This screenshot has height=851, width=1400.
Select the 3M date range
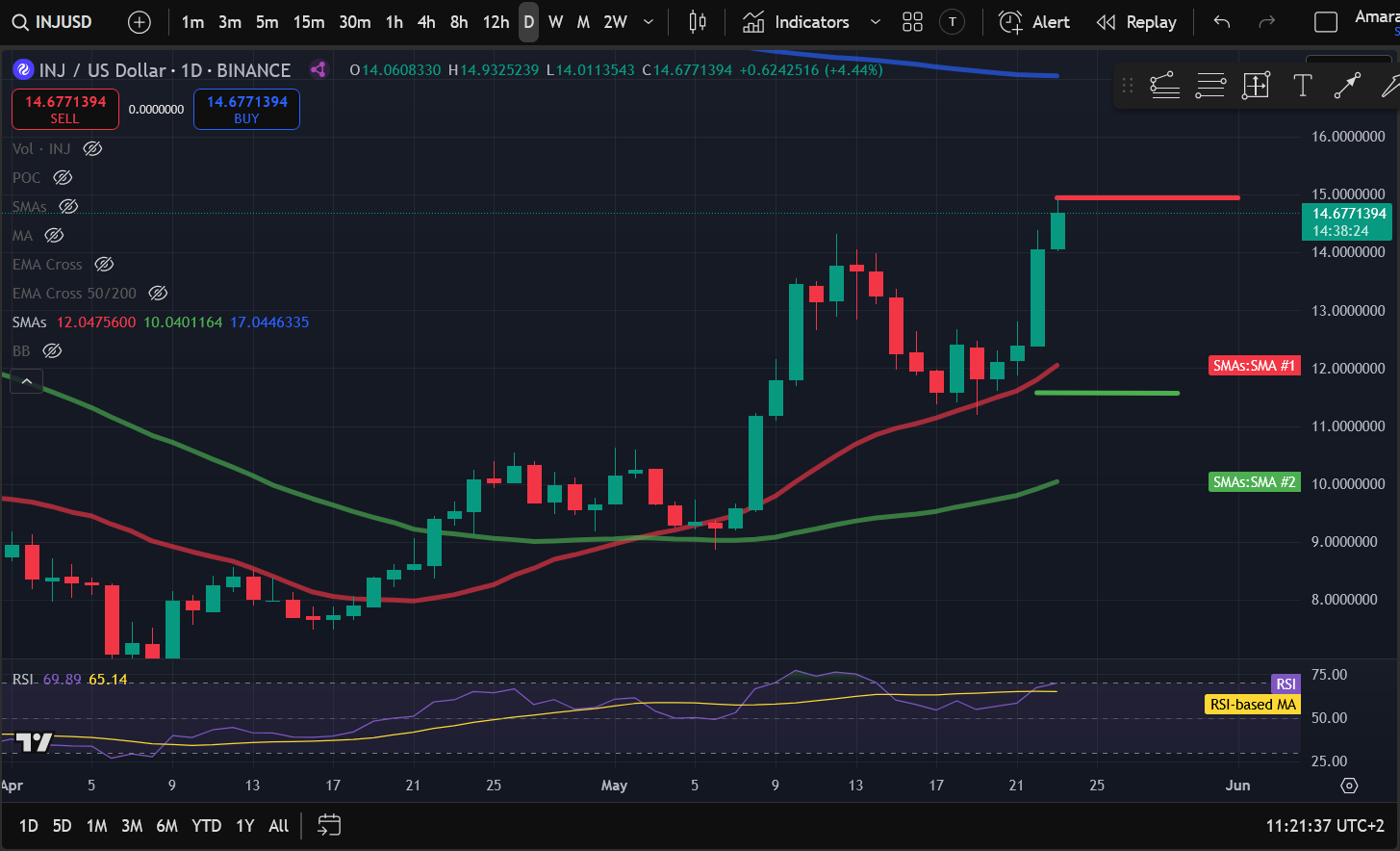(132, 825)
